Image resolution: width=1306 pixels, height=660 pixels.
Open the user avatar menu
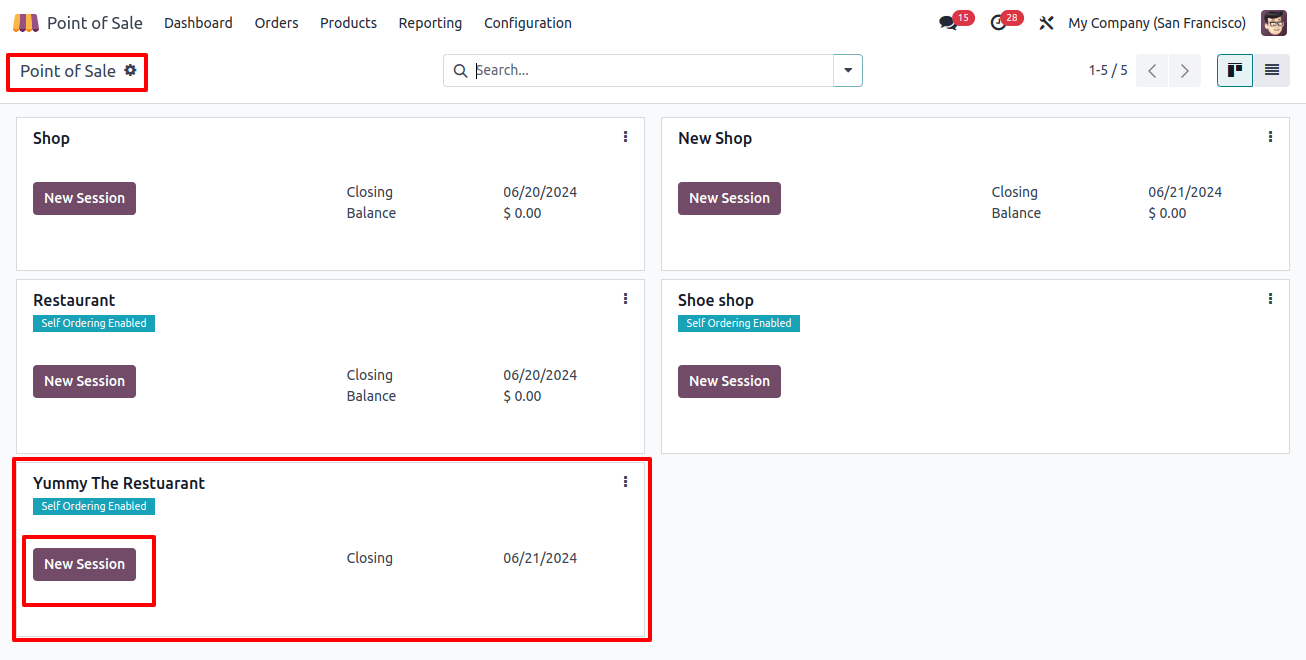coord(1274,23)
